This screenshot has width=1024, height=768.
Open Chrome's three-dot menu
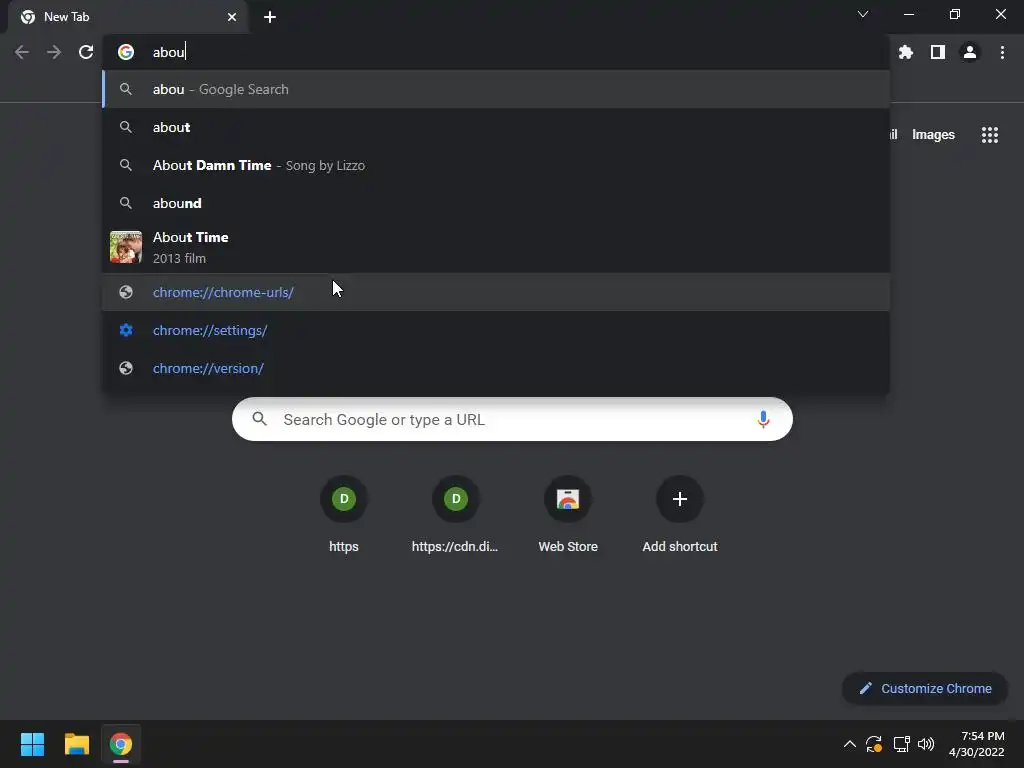click(x=1002, y=52)
